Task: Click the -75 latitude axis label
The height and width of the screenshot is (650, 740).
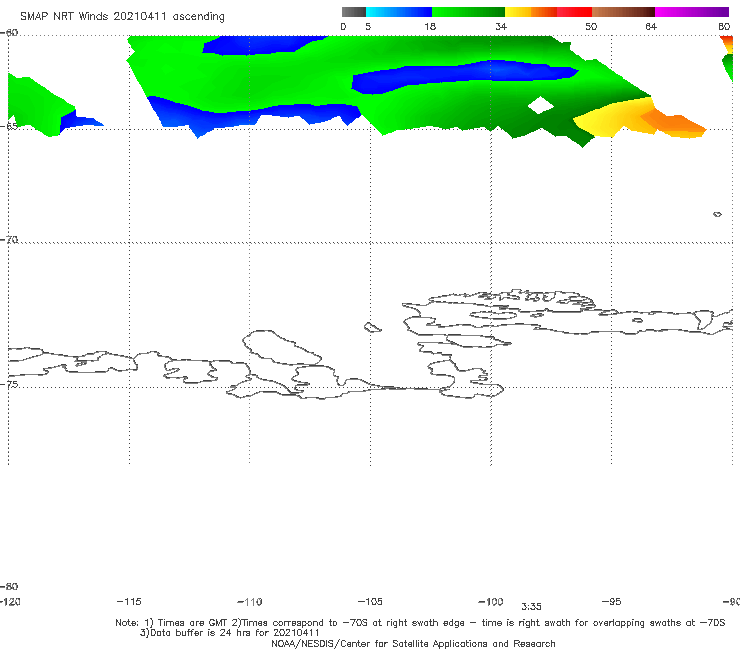Action: click(x=9, y=384)
